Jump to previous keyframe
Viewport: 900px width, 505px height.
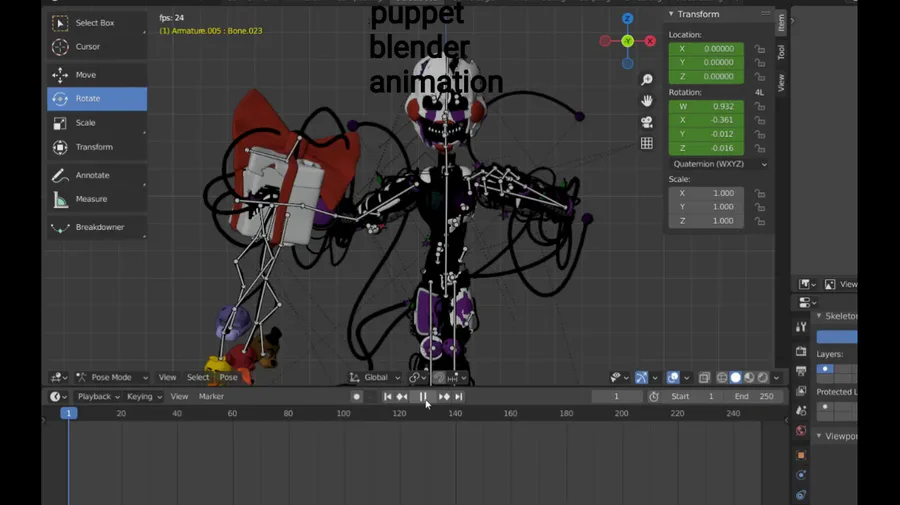tap(402, 397)
